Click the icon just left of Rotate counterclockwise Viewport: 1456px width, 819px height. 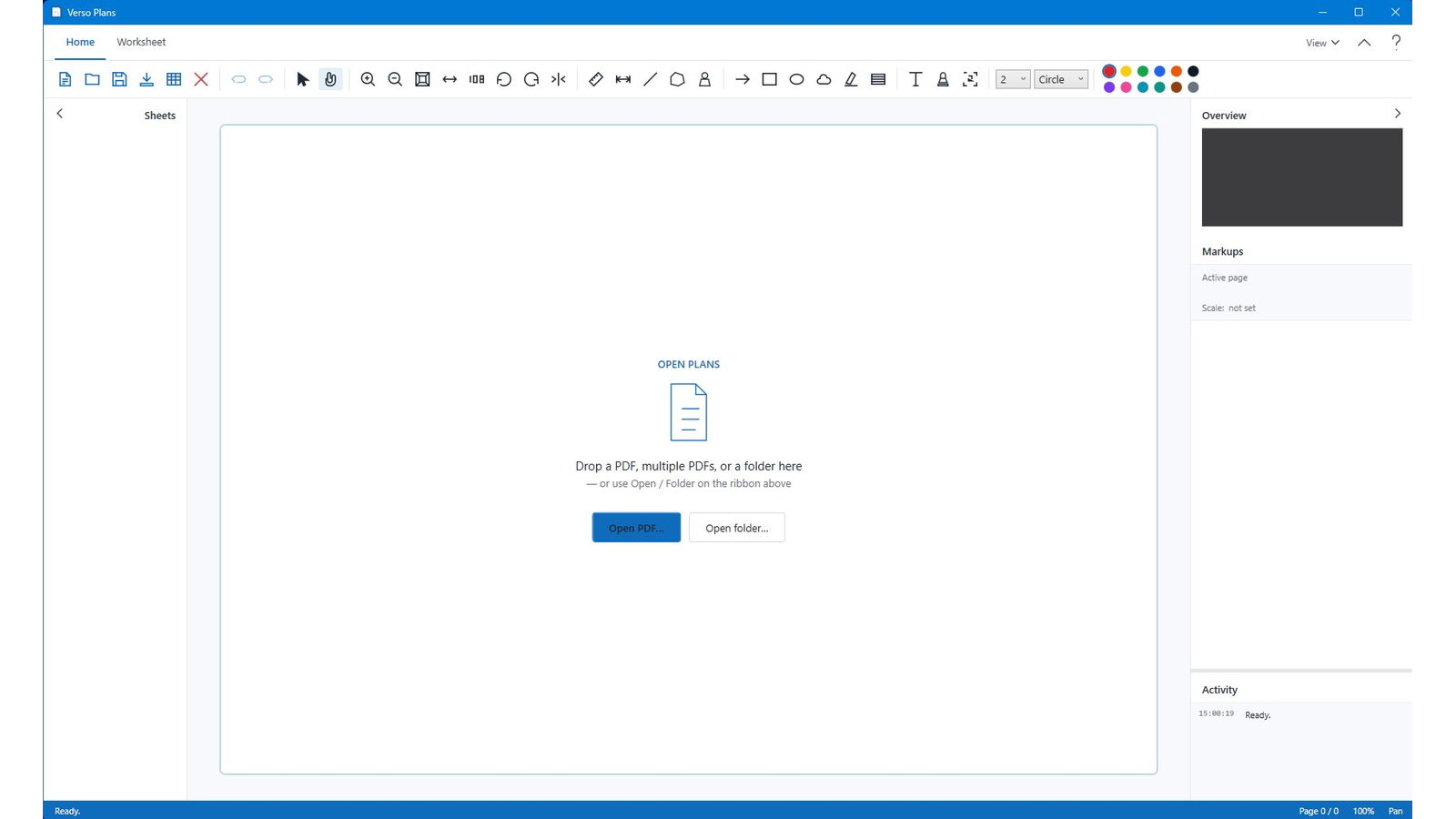coord(477,79)
